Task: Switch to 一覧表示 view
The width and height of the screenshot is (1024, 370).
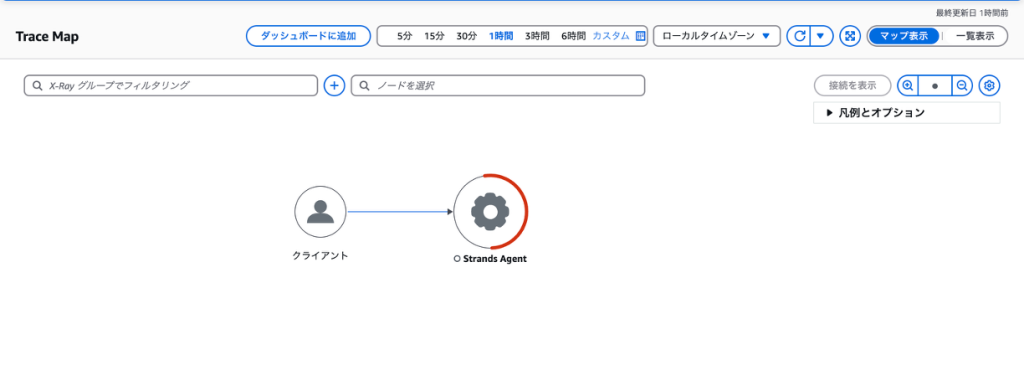Action: (975, 36)
